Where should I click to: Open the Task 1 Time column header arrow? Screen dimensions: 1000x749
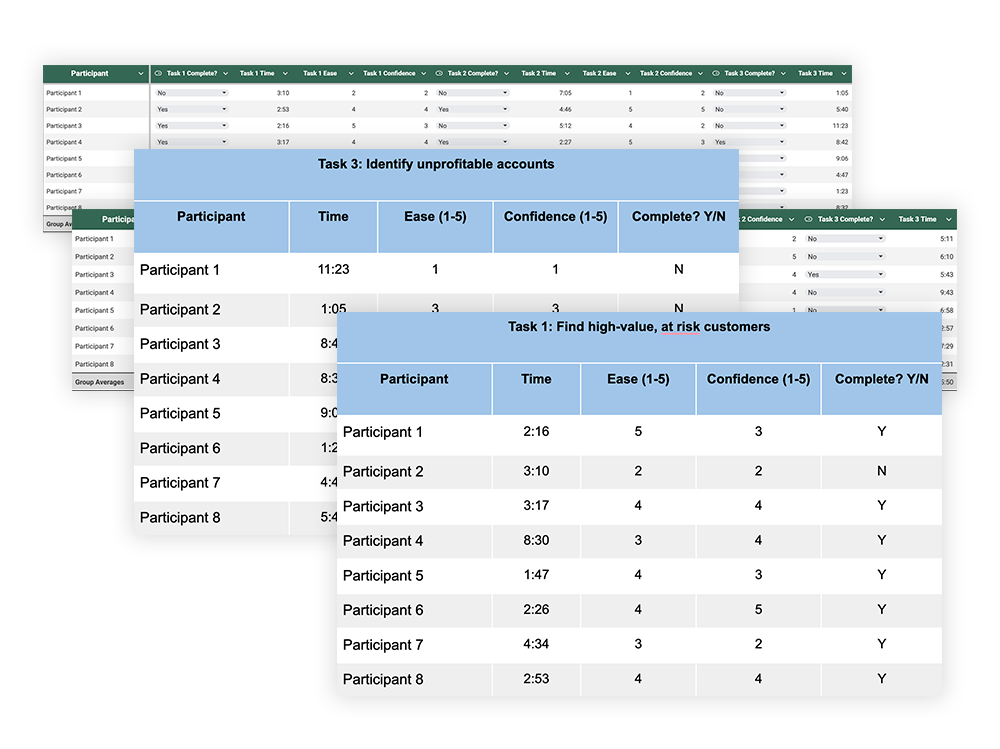pos(285,73)
